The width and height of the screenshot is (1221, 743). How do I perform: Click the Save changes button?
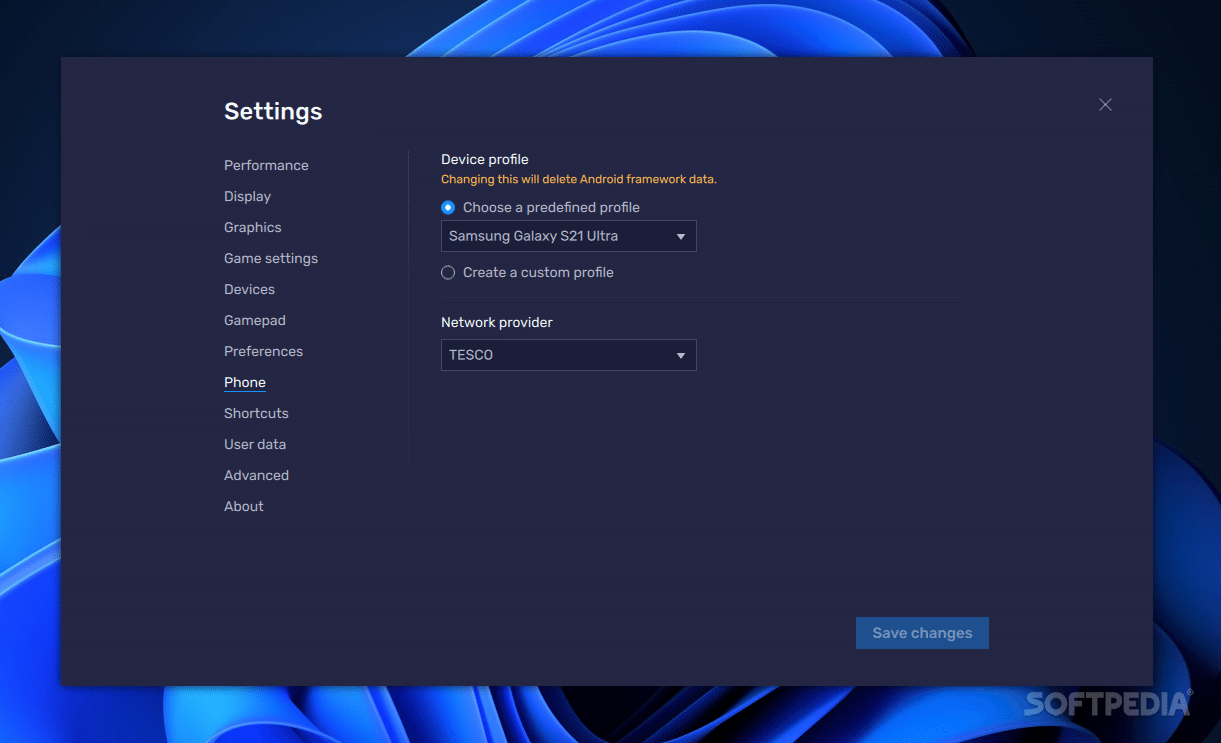pyautogui.click(x=922, y=633)
